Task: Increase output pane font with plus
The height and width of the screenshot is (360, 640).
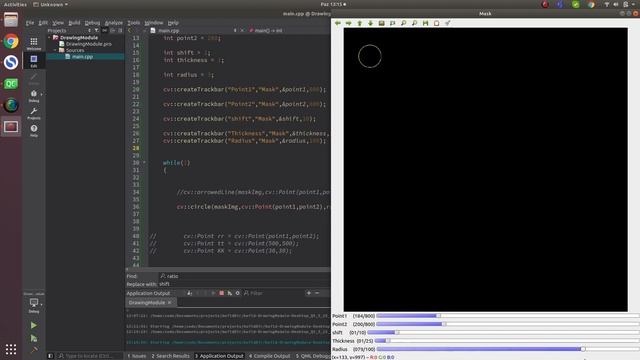Action: click(x=309, y=293)
